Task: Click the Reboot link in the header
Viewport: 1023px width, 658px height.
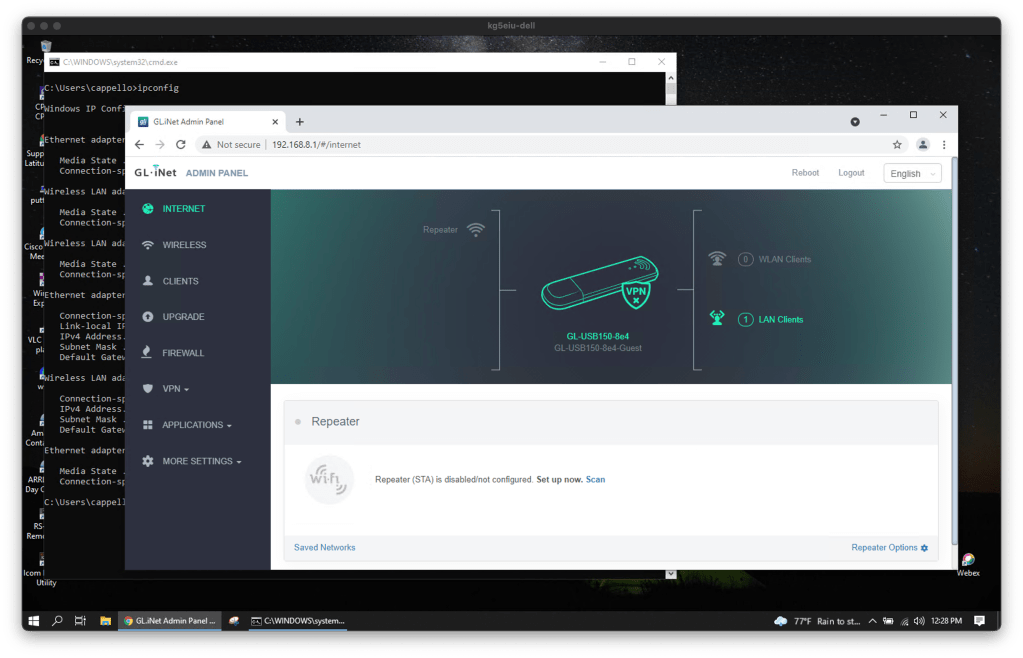Action: (805, 173)
